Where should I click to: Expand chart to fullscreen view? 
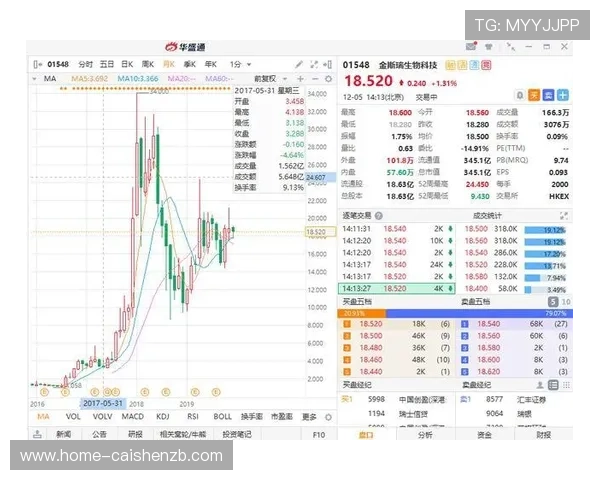(x=314, y=64)
